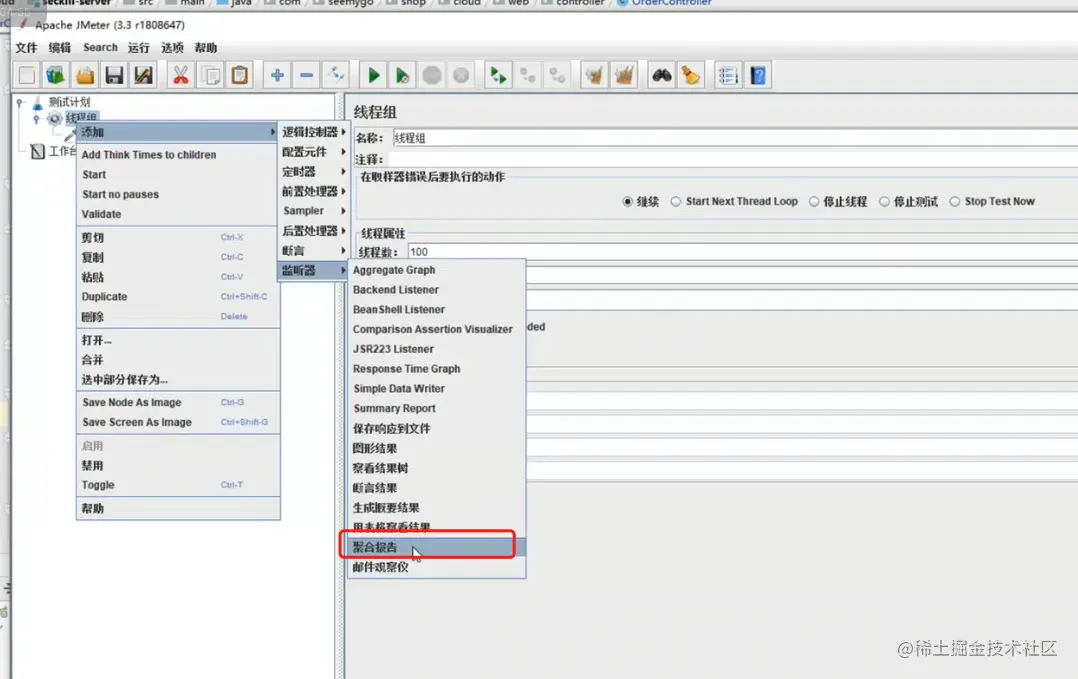Expand the 前置处理器 submenu

(x=314, y=191)
